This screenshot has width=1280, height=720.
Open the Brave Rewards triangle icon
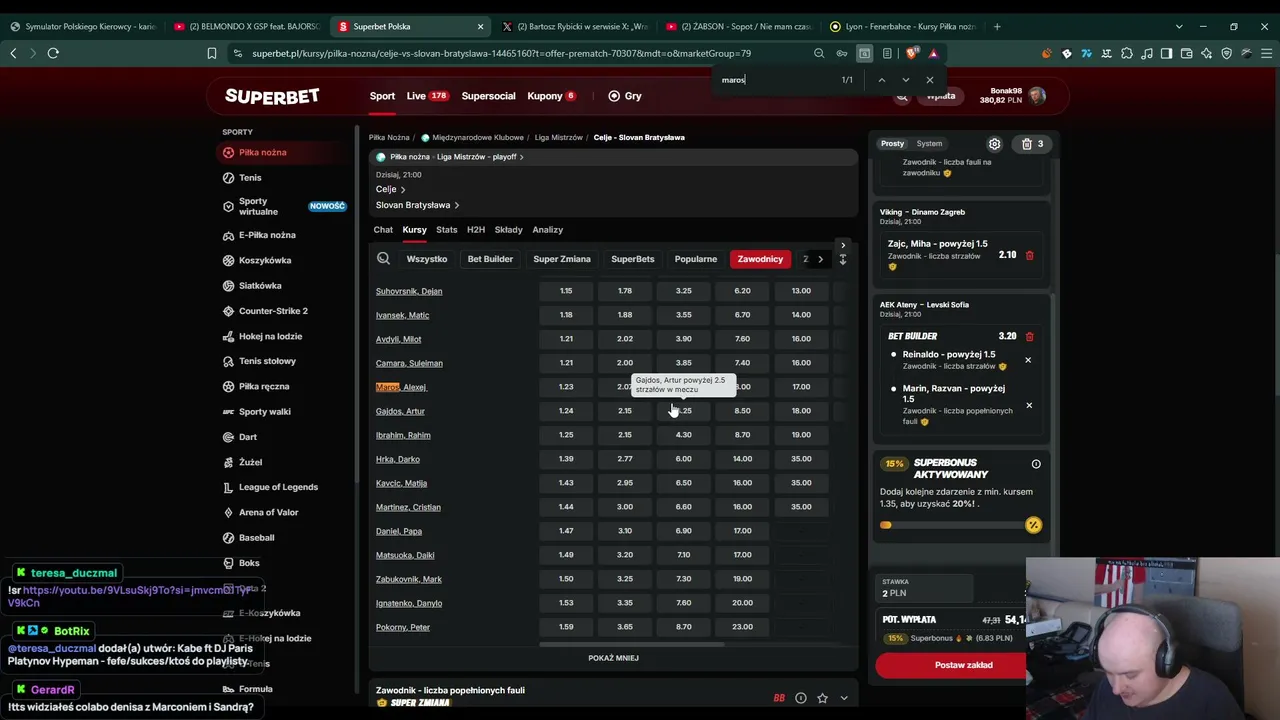(x=933, y=53)
